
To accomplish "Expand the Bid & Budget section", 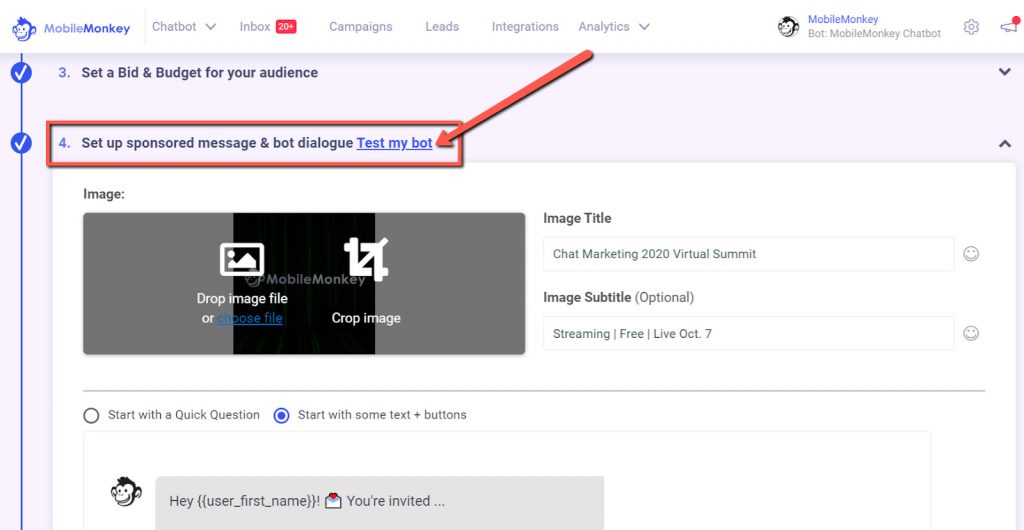I will coord(1005,72).
